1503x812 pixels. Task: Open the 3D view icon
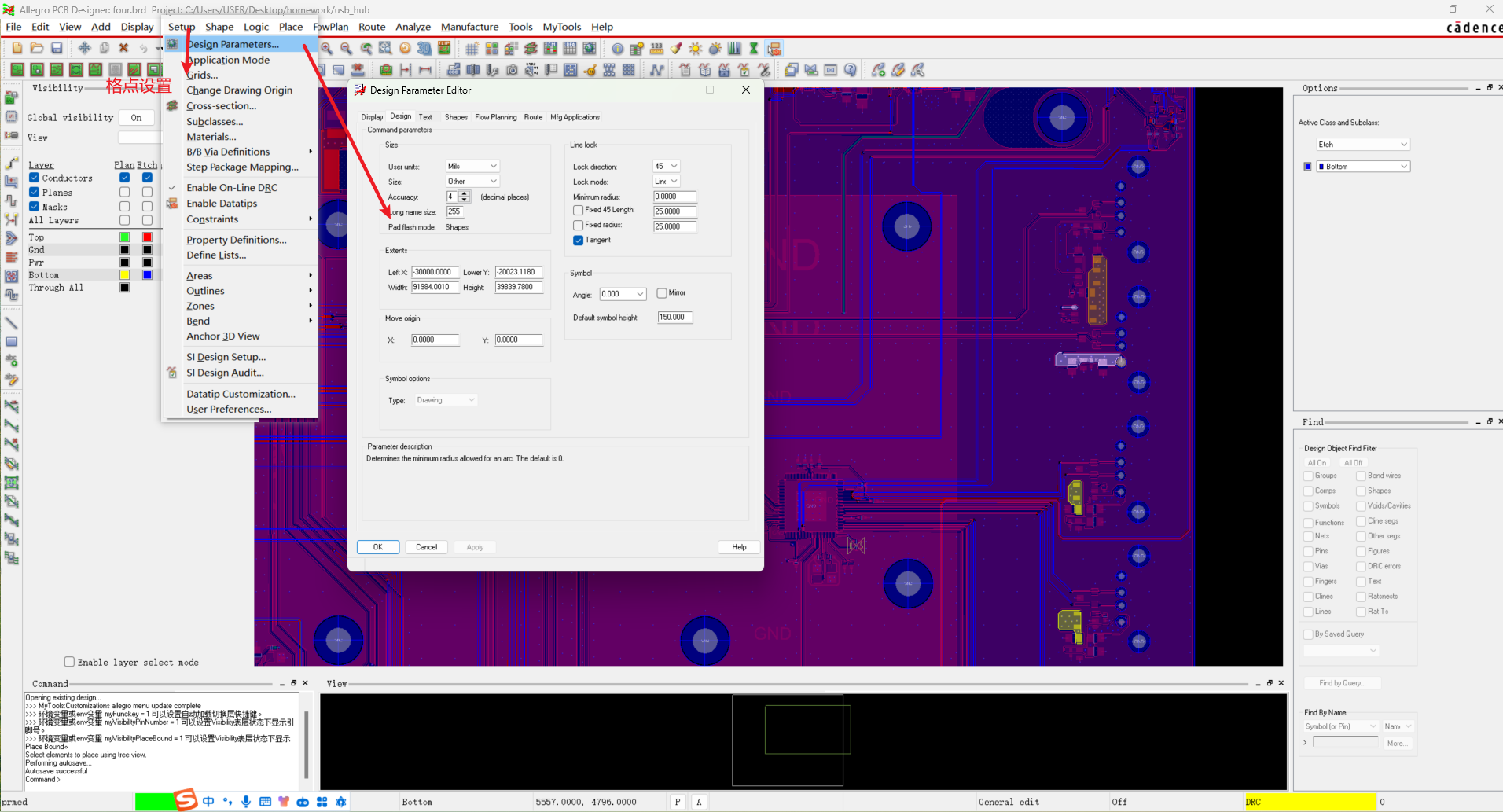424,48
